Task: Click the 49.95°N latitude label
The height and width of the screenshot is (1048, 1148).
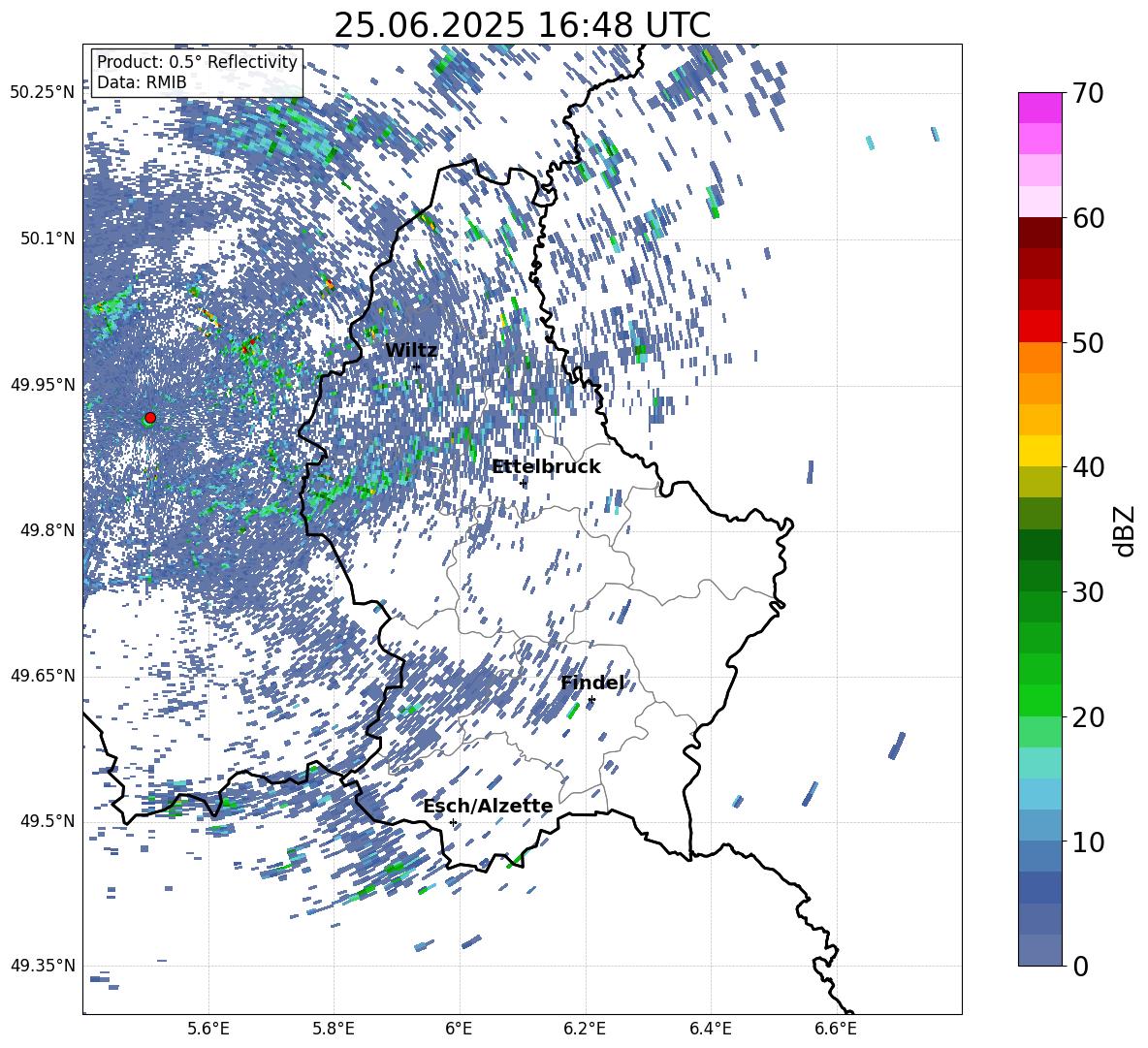Action: (43, 385)
